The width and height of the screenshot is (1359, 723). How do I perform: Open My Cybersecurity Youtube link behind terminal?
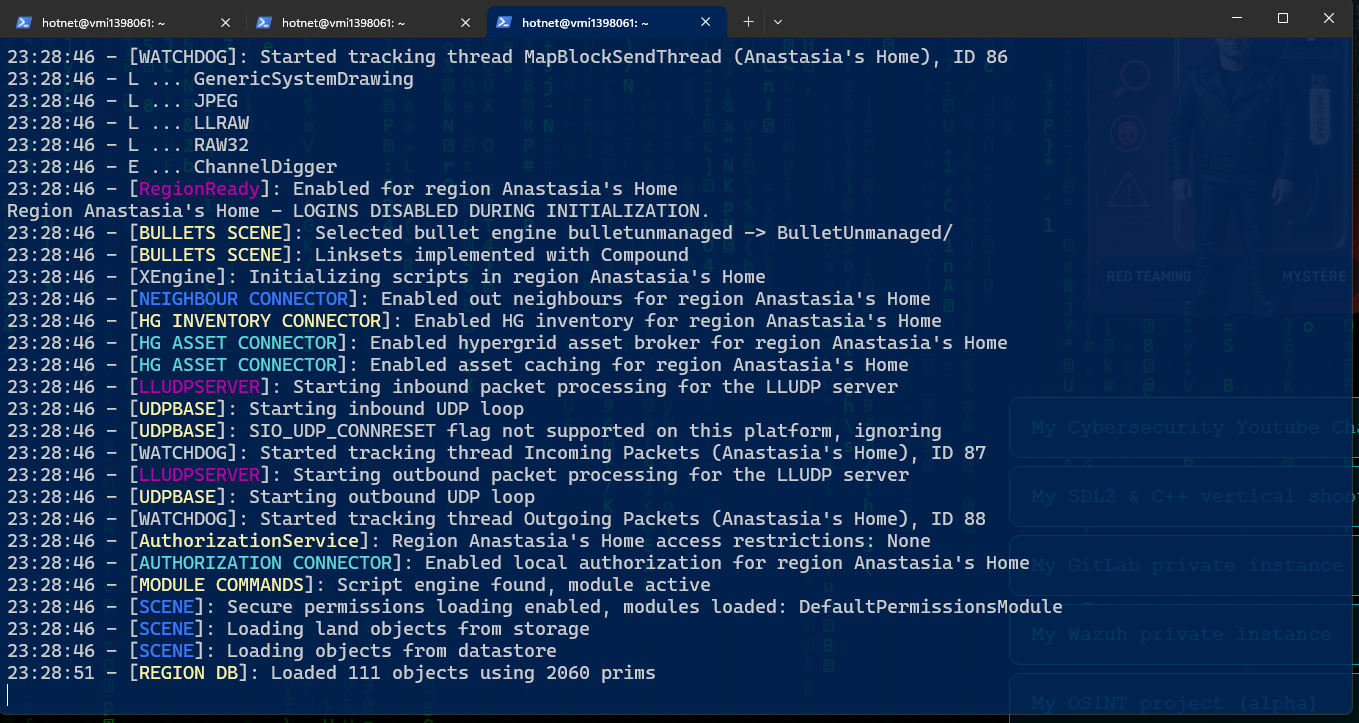coord(1184,428)
